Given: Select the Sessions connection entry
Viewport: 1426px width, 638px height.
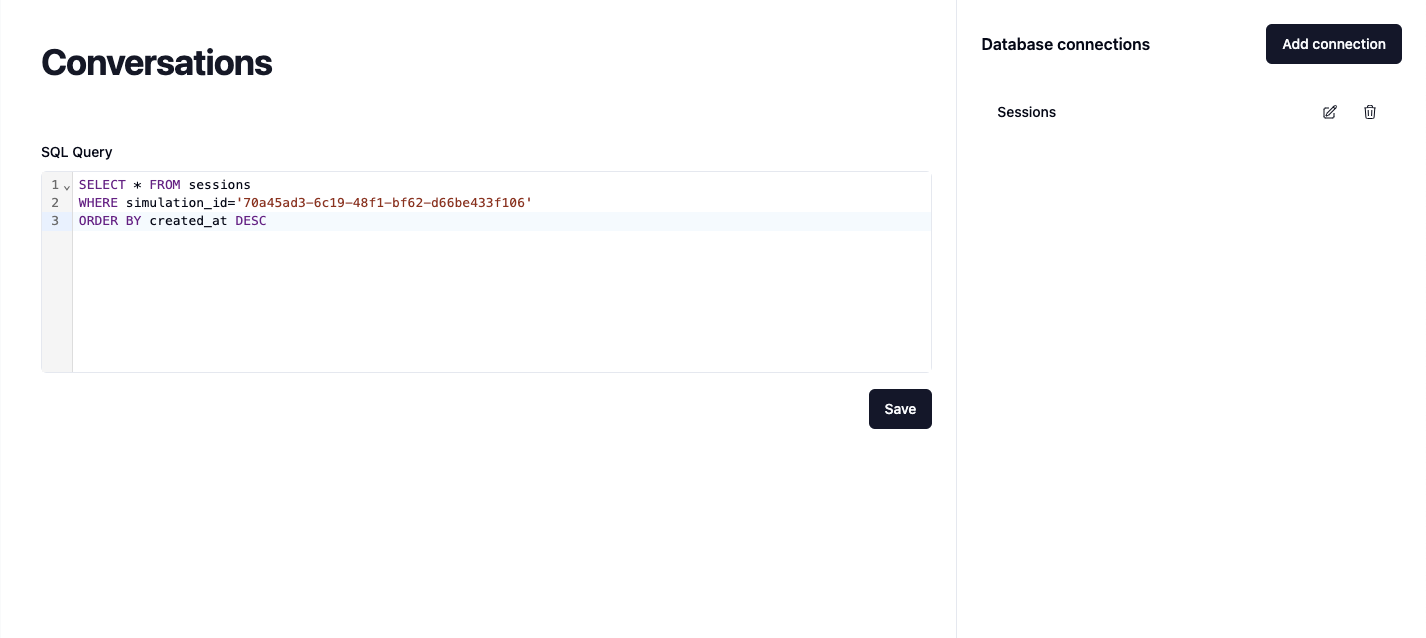Looking at the screenshot, I should pos(1027,112).
